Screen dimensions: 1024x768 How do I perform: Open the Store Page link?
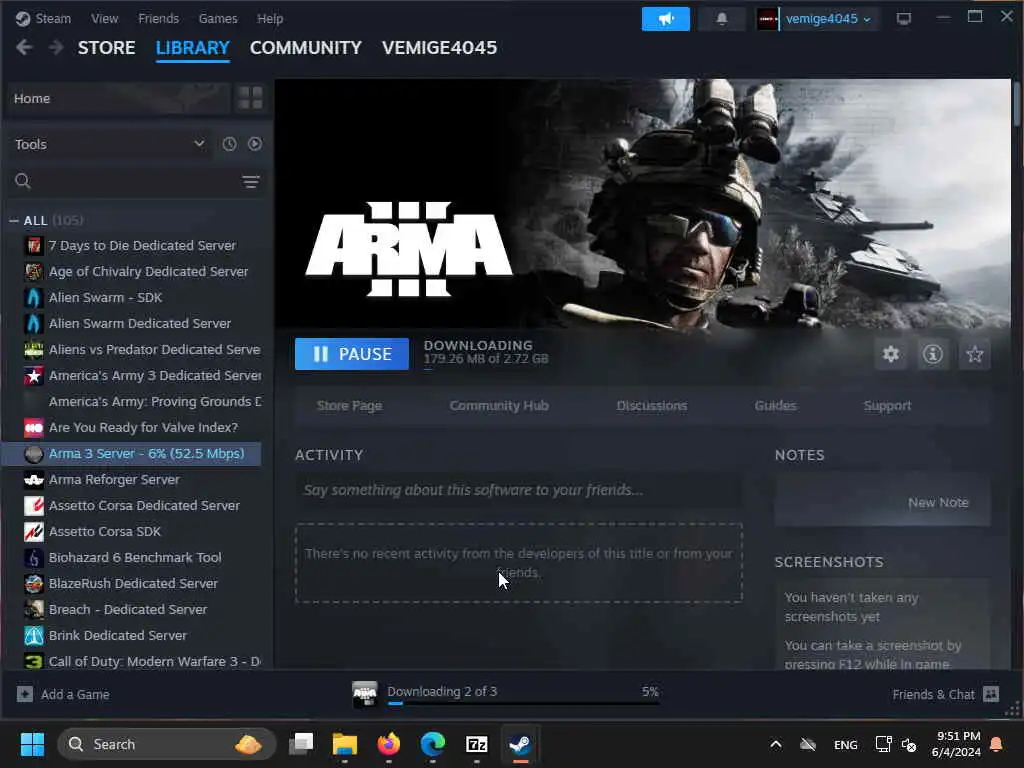coord(349,406)
